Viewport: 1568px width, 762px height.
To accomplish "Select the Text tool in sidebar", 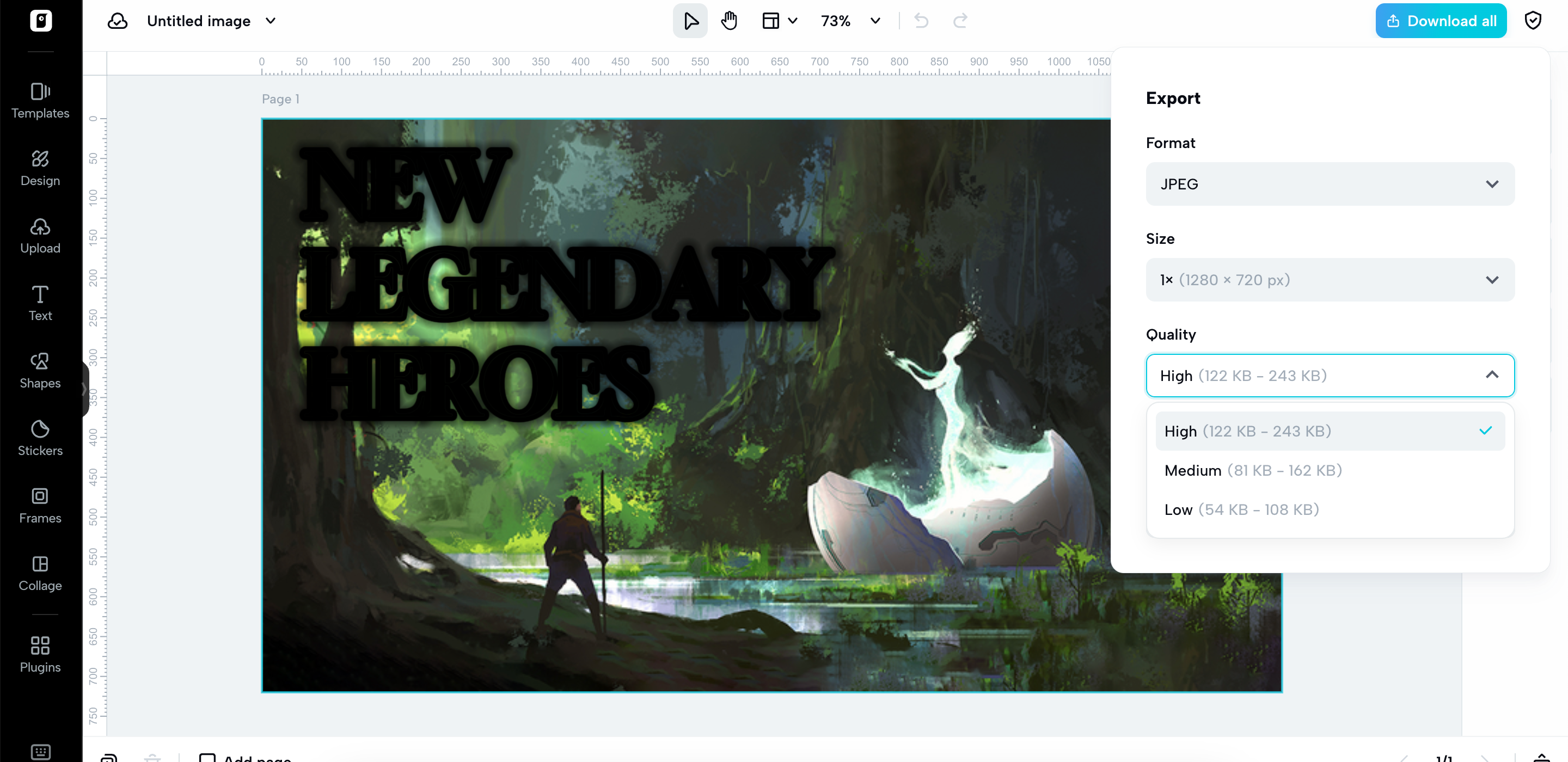I will [x=40, y=303].
